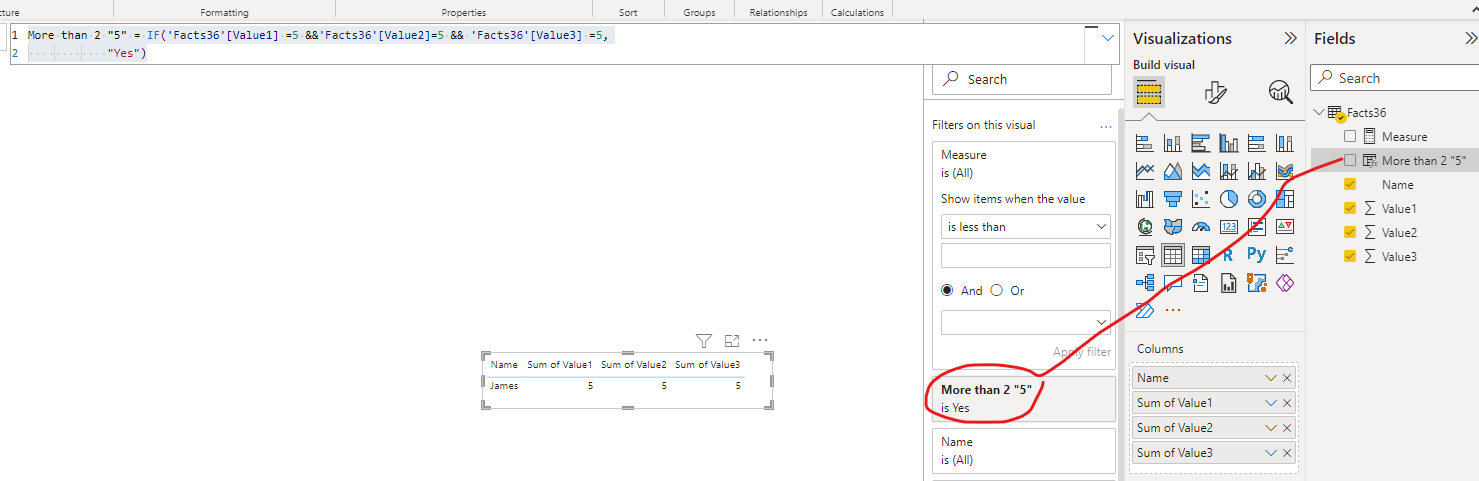The height and width of the screenshot is (481, 1479).
Task: Uncheck the Name field checkbox
Action: [x=1350, y=184]
